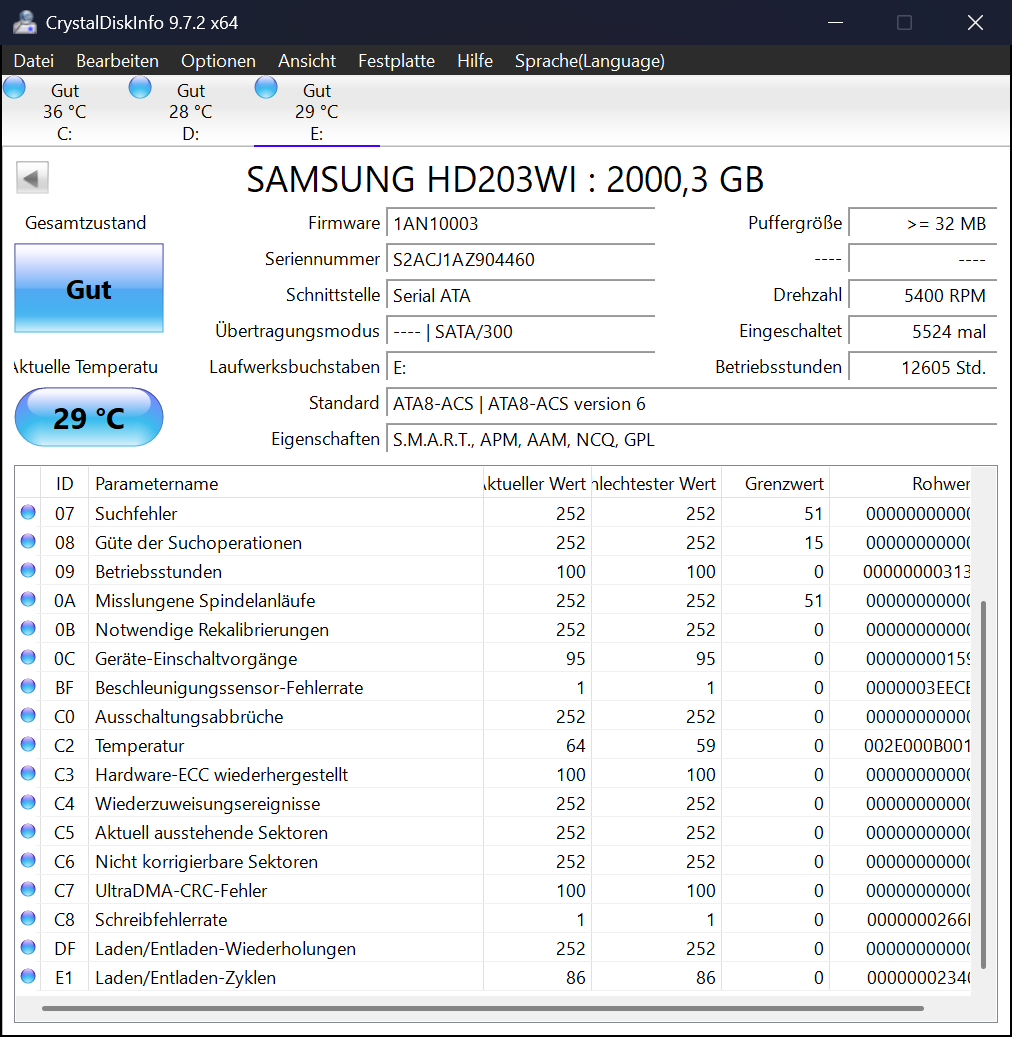Viewport: 1012px width, 1037px height.
Task: Select the Schreibfehlerrate parameter name text
Action: 161,919
